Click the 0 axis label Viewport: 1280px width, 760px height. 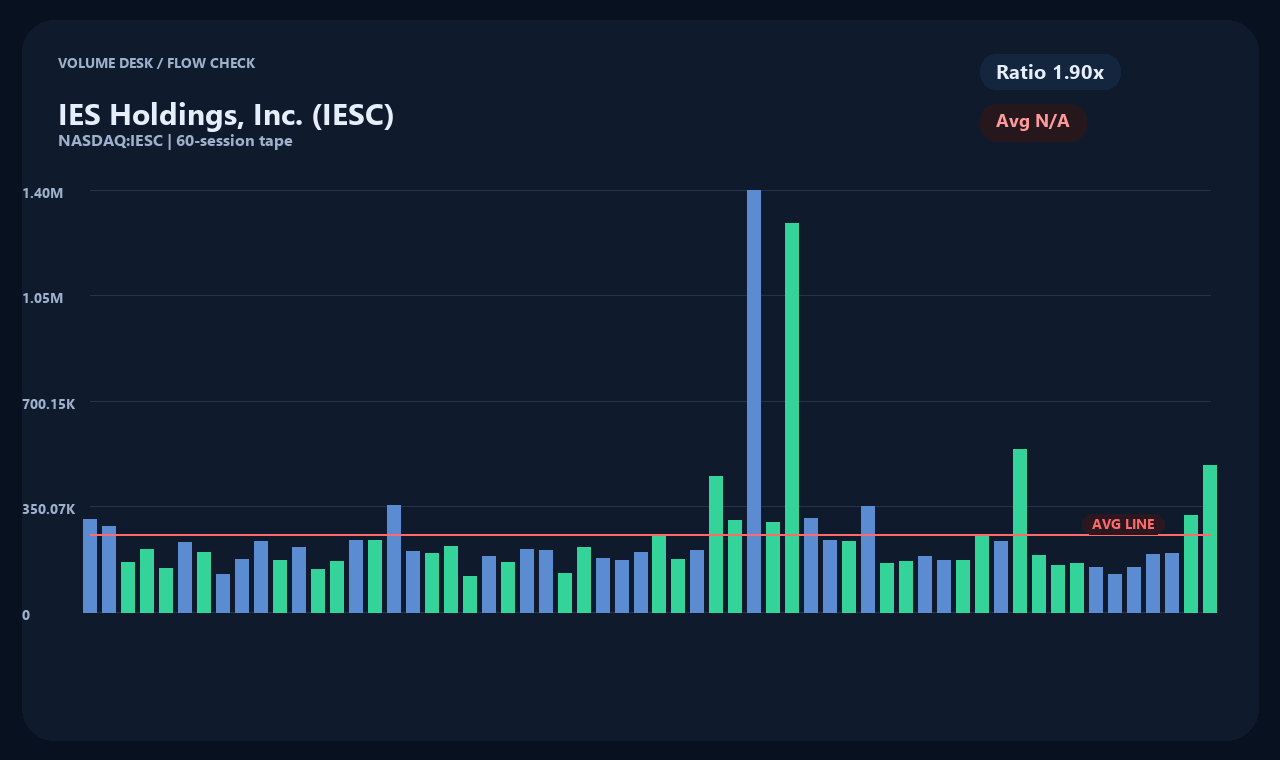26,615
